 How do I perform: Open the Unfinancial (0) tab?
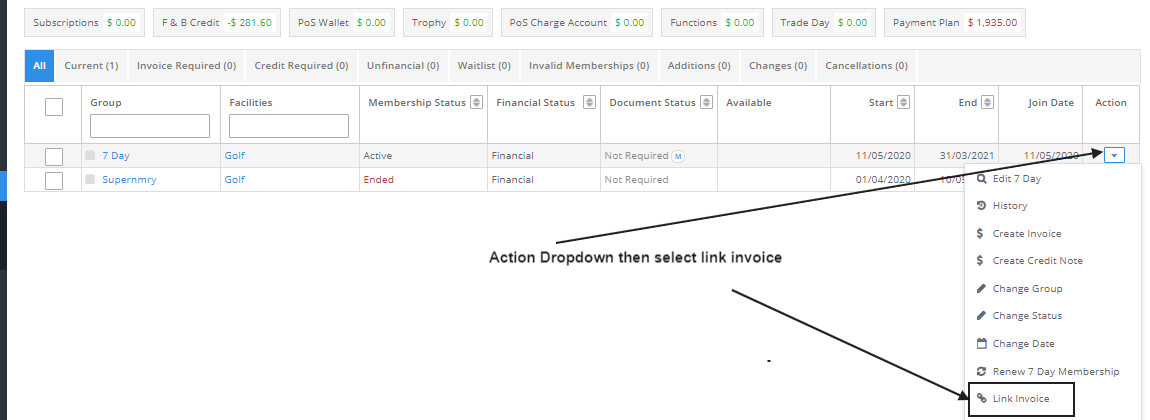click(x=403, y=66)
